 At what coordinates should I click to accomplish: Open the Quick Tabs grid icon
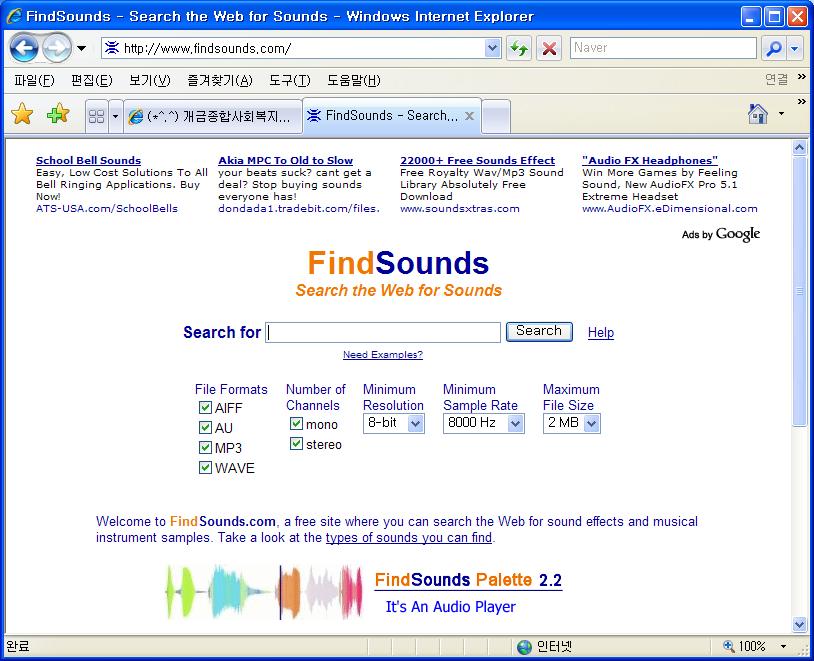[97, 116]
